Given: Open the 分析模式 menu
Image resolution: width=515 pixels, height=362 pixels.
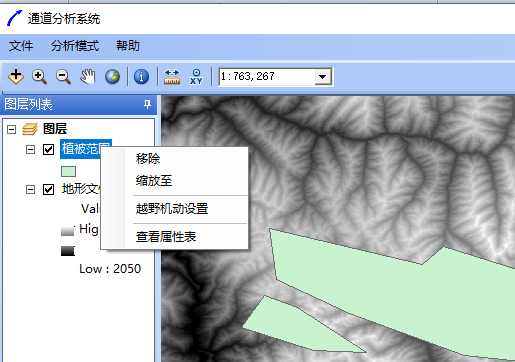Looking at the screenshot, I should [x=75, y=46].
